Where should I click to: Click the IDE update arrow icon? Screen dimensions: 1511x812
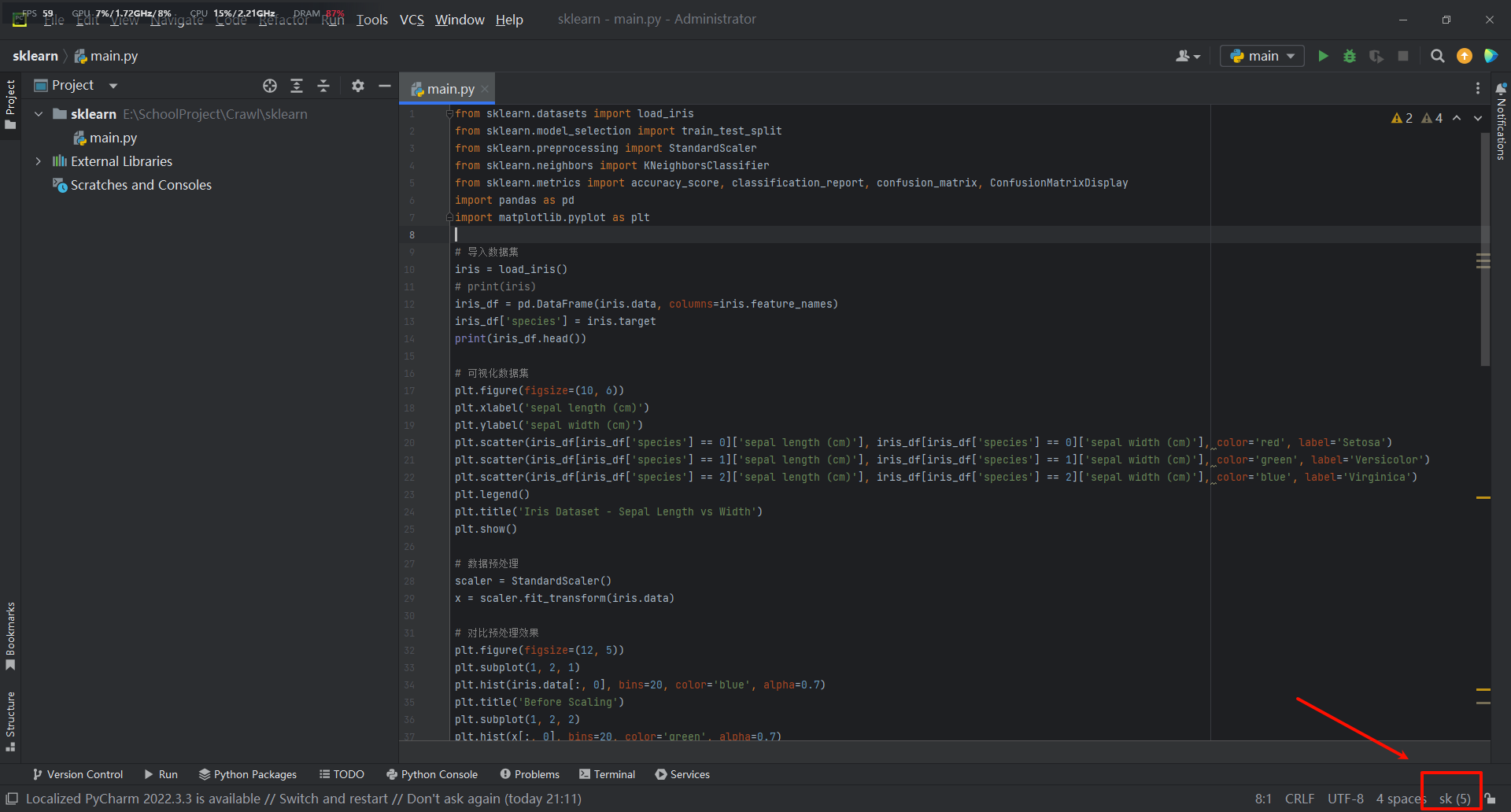(x=1465, y=56)
